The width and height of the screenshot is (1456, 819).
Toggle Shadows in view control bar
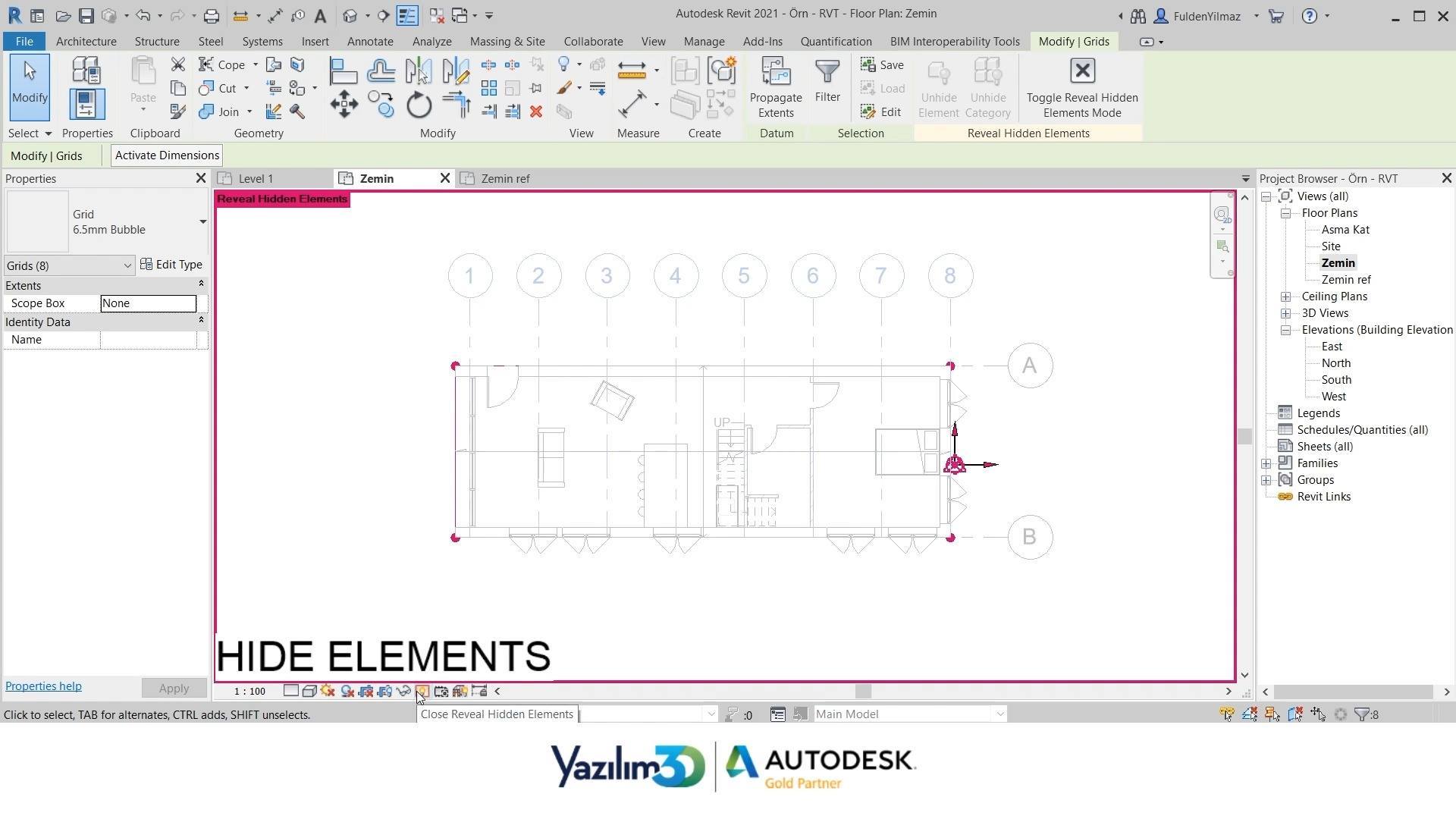pyautogui.click(x=347, y=692)
